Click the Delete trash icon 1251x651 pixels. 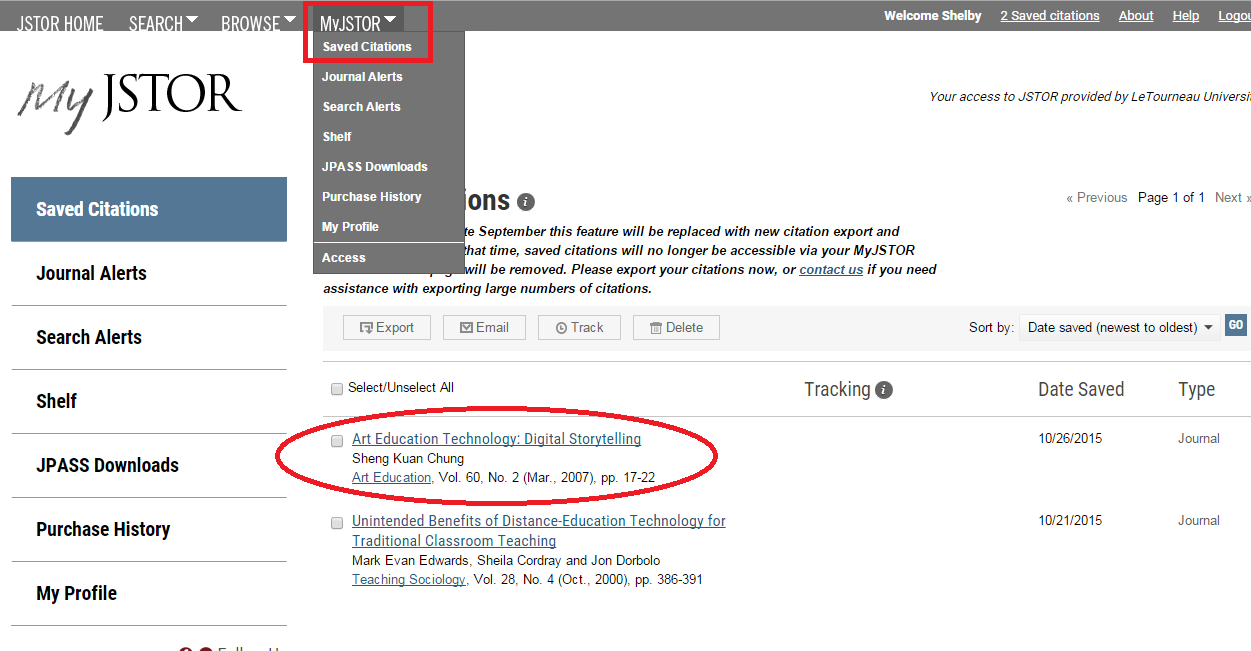656,327
